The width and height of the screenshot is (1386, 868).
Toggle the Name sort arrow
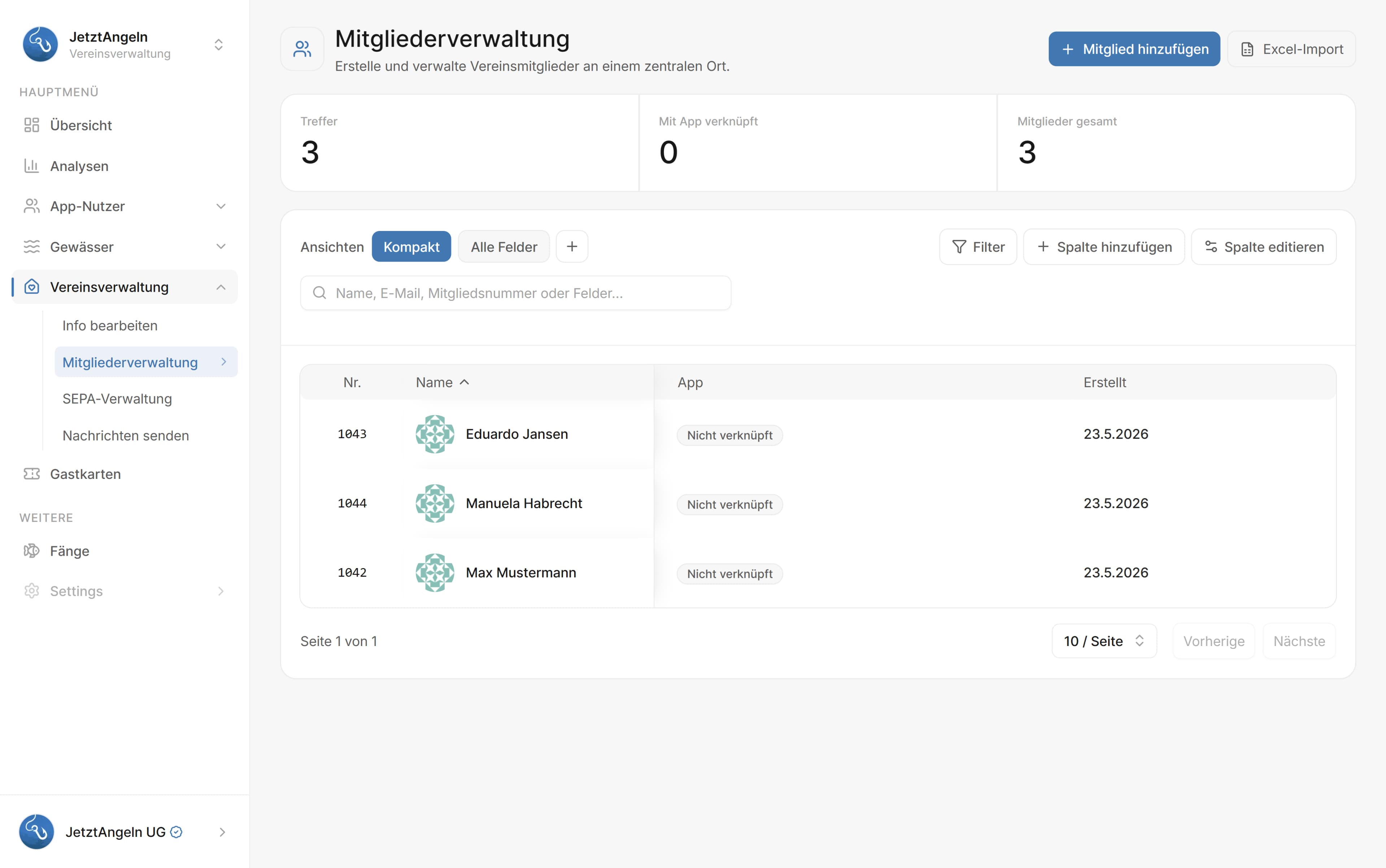(x=465, y=382)
